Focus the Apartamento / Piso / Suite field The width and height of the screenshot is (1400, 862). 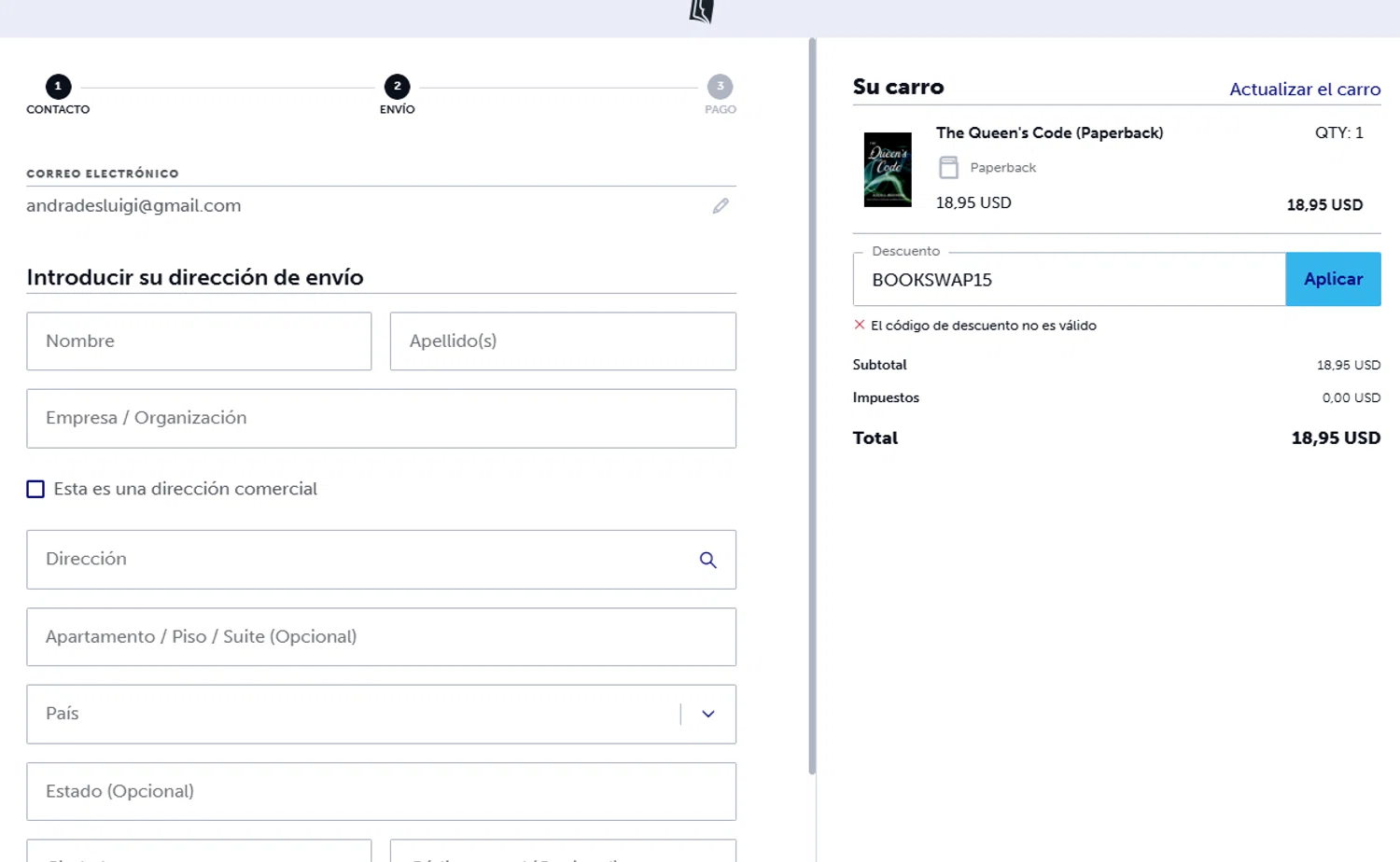381,637
